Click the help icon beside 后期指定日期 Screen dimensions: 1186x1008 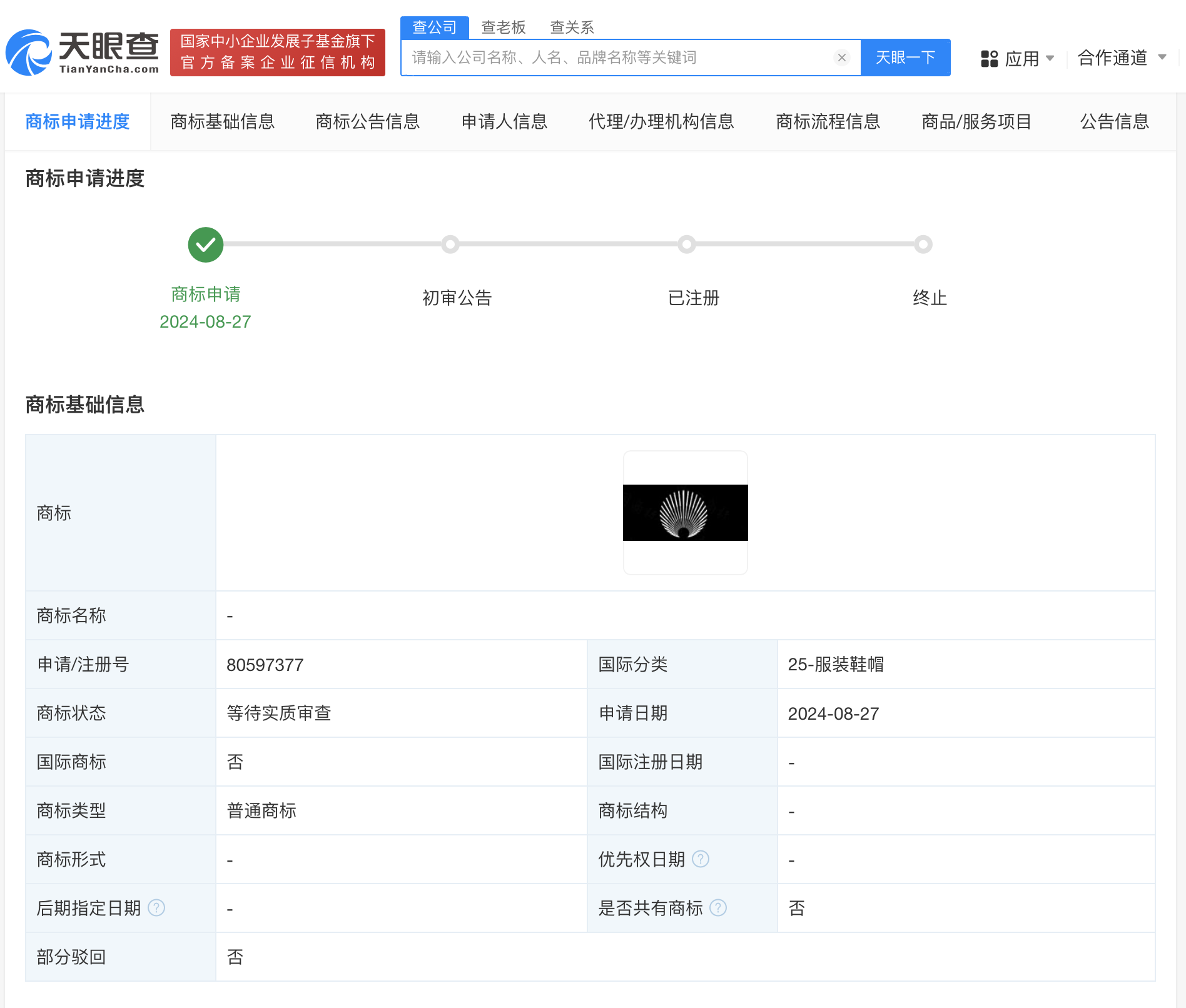coord(156,908)
